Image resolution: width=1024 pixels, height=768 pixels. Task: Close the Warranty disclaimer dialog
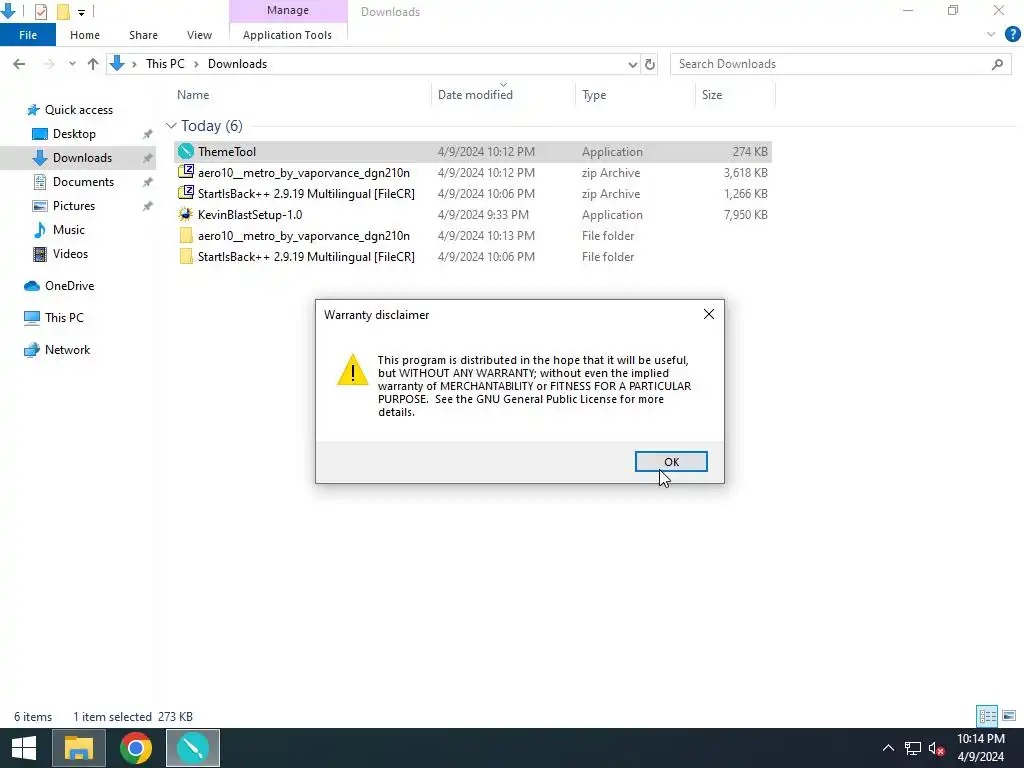pos(709,314)
